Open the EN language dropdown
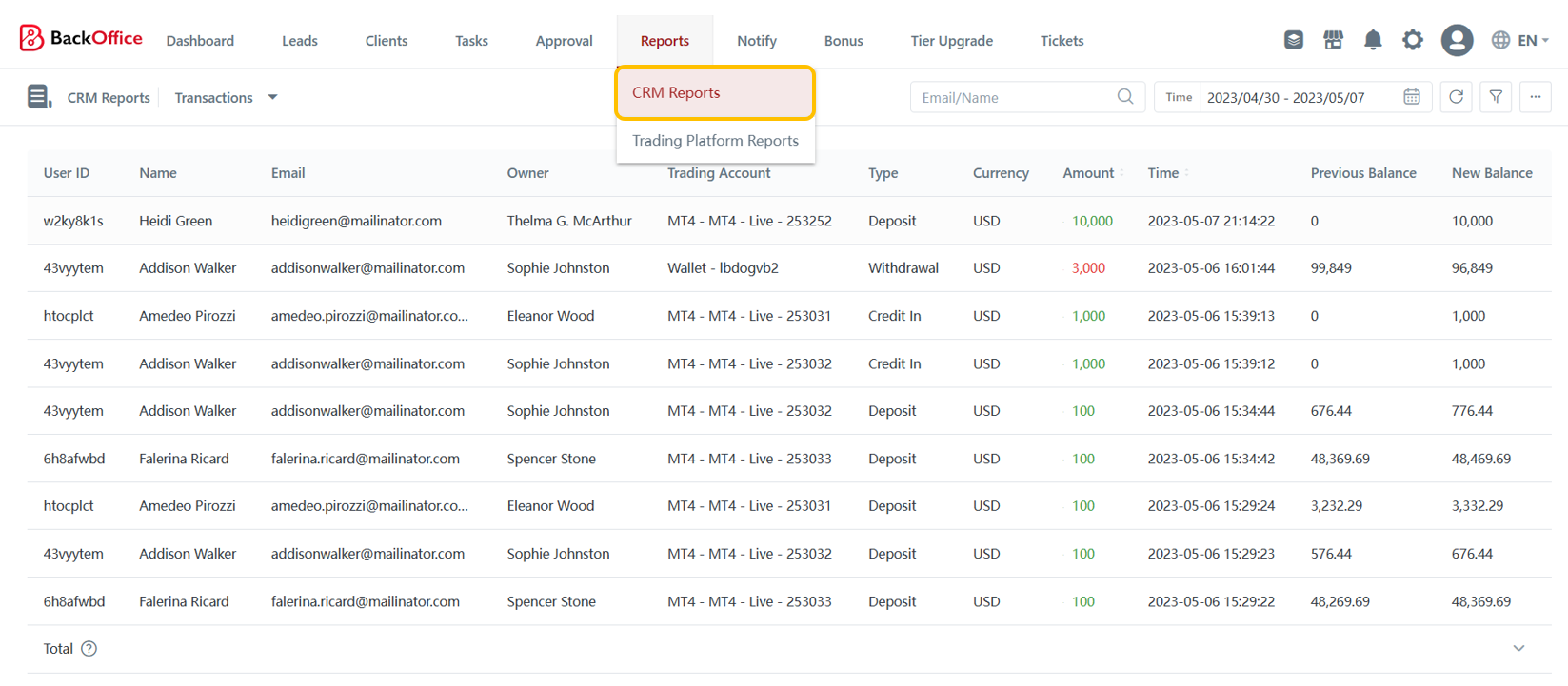 tap(1520, 40)
